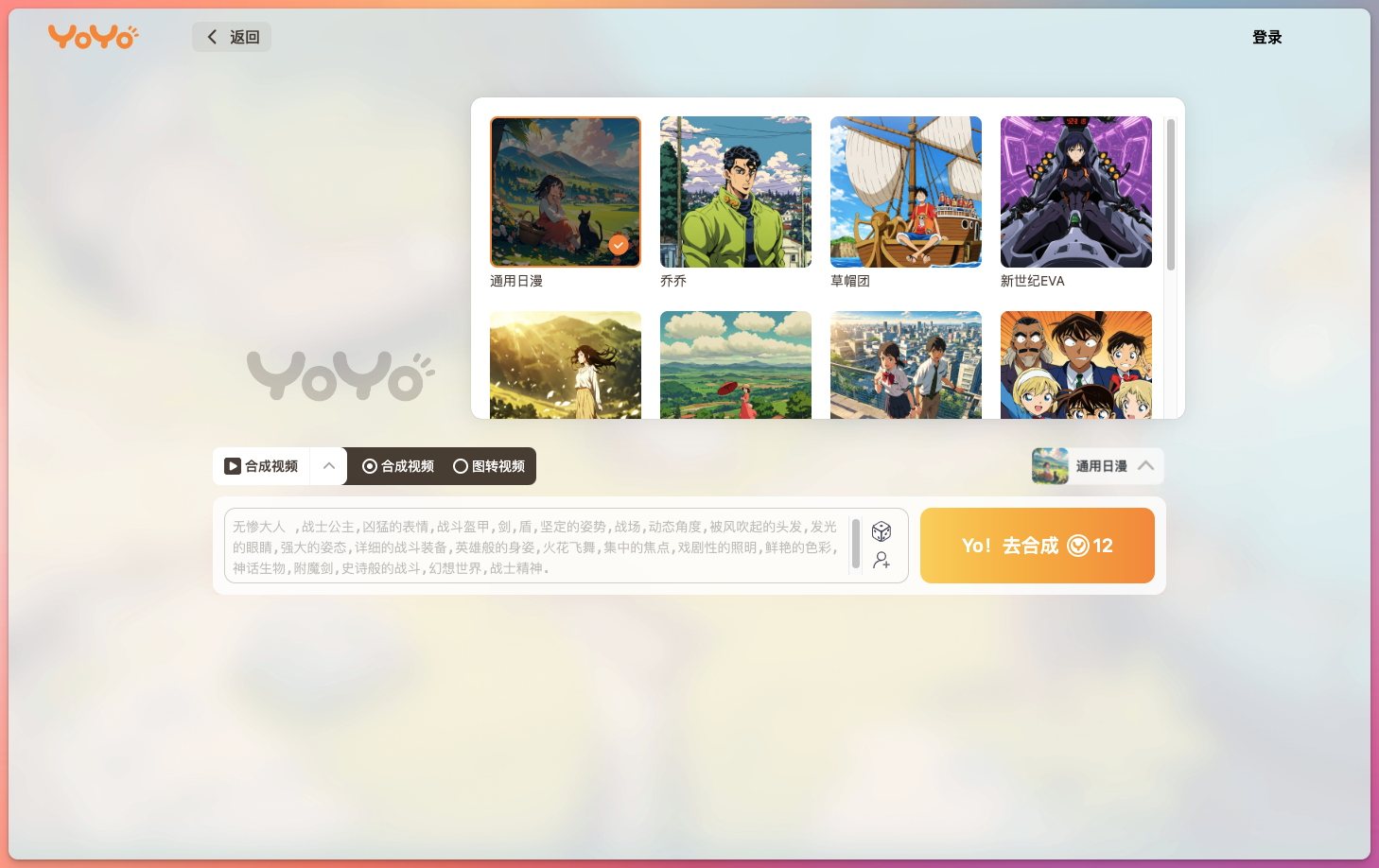Screen dimensions: 1379x868
Task: Click the small style preview in selector
Action: coord(1050,466)
